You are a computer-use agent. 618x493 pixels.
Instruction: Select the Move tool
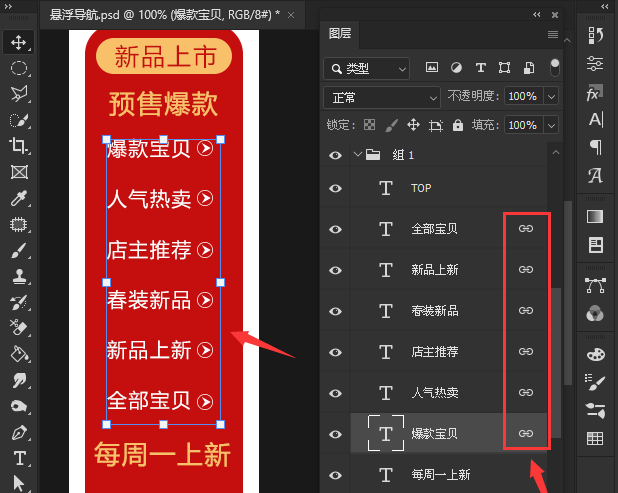(x=18, y=42)
